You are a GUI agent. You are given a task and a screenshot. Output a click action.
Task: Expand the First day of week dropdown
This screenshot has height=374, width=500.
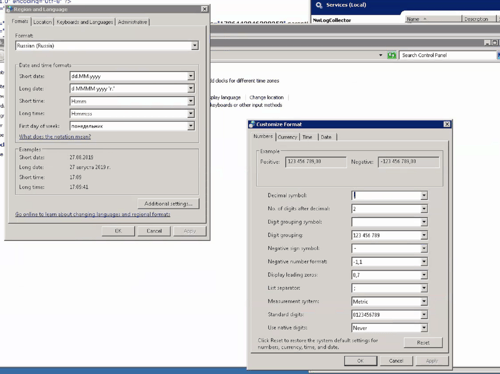click(191, 126)
